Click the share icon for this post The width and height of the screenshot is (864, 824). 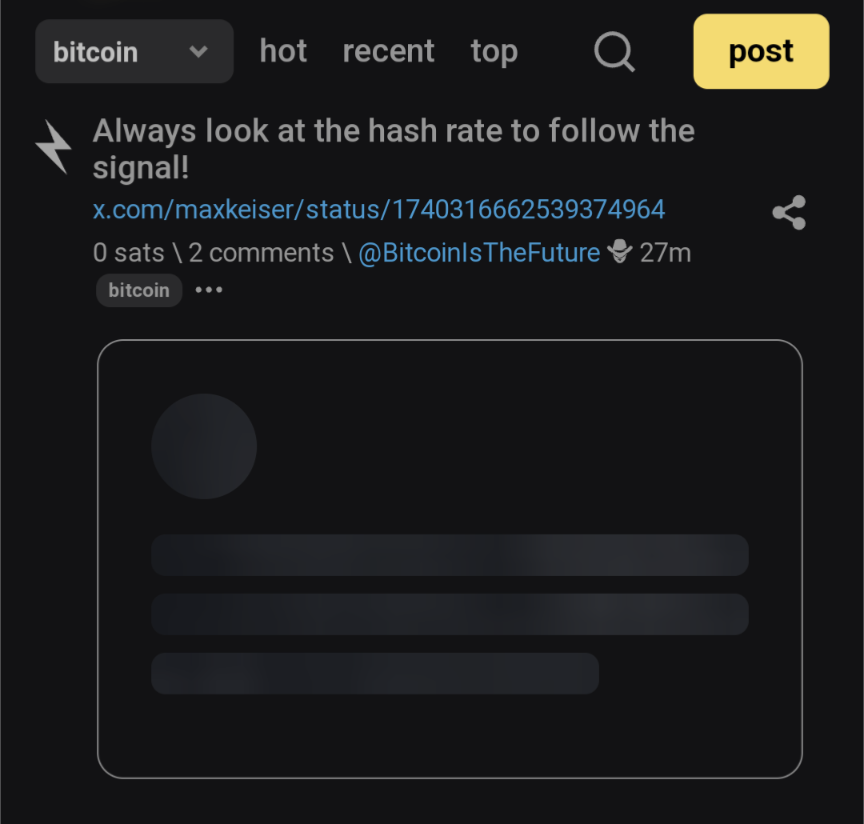789,212
